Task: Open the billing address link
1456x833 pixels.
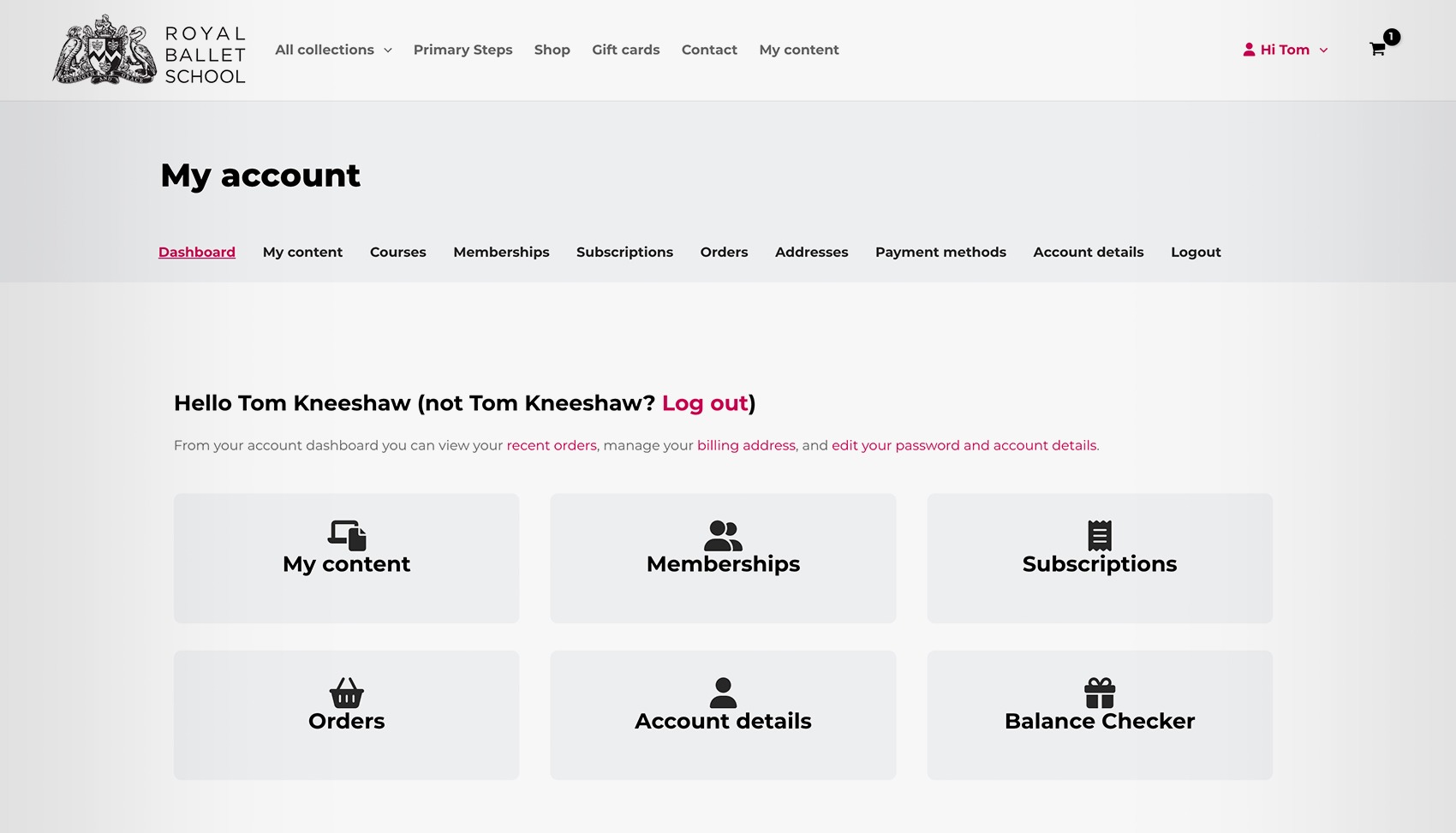Action: (746, 445)
